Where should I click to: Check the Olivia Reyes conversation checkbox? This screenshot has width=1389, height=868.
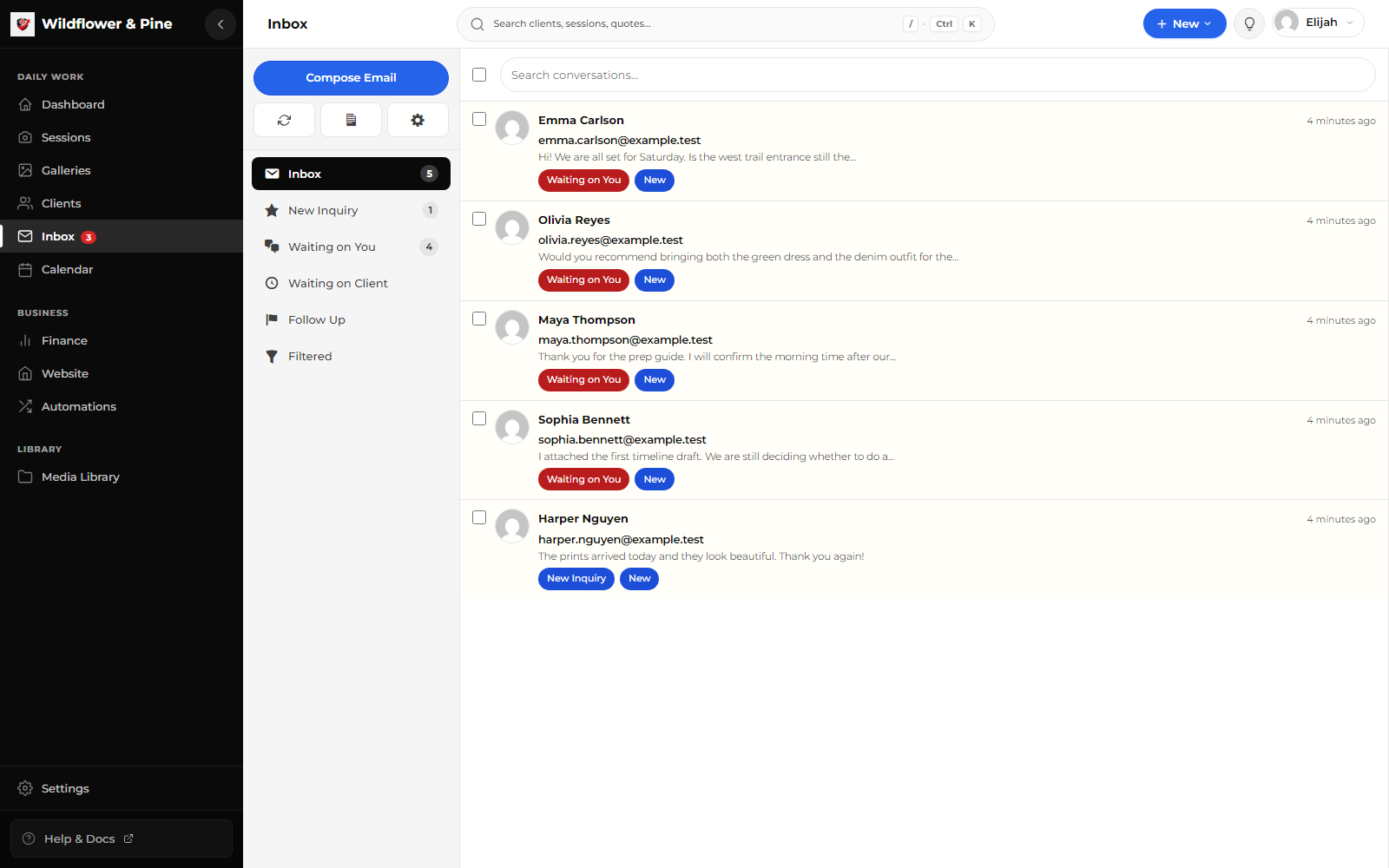click(479, 219)
